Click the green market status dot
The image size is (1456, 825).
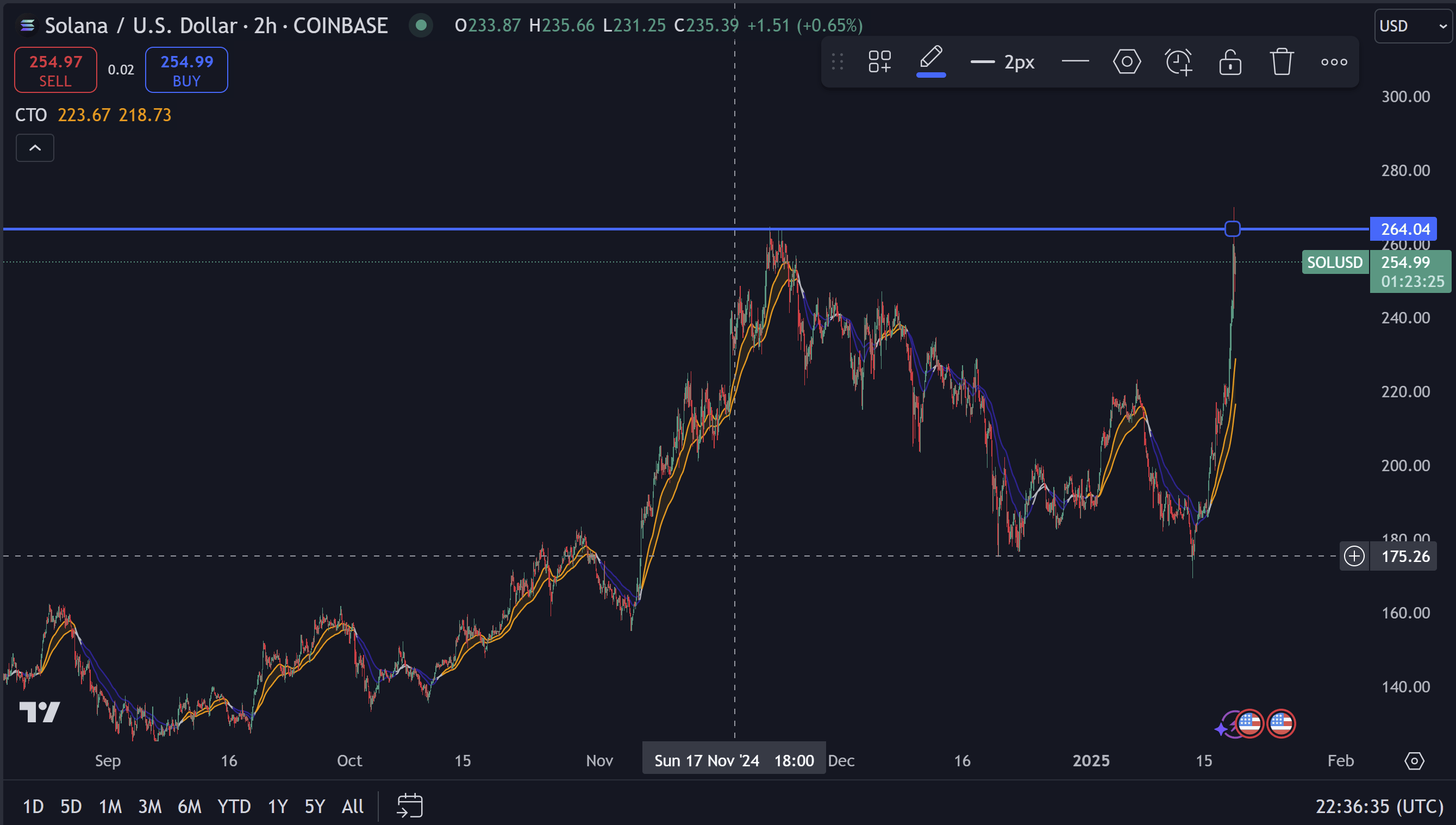coord(421,26)
